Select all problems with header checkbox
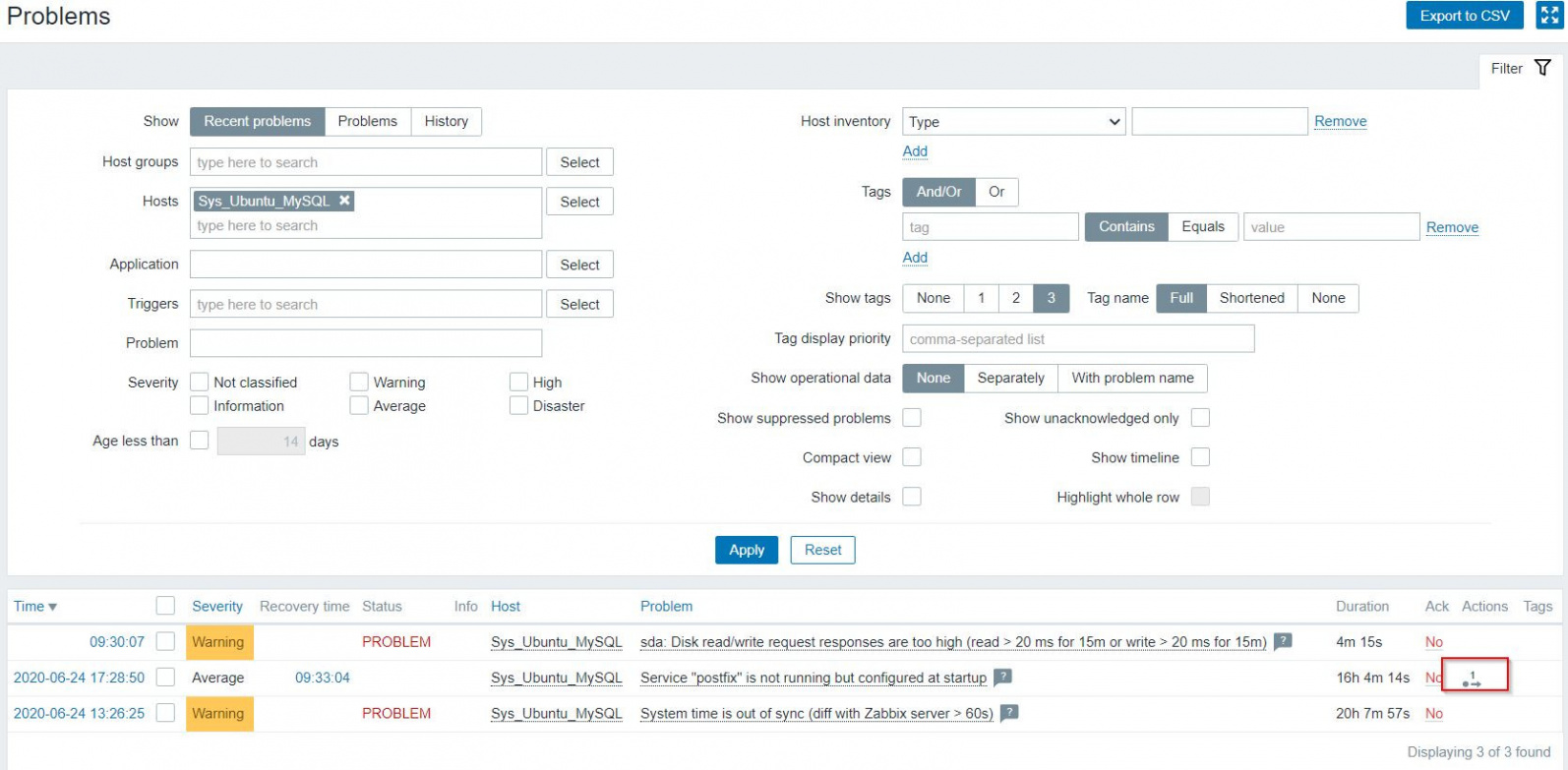This screenshot has width=1568, height=770. pyautogui.click(x=165, y=606)
